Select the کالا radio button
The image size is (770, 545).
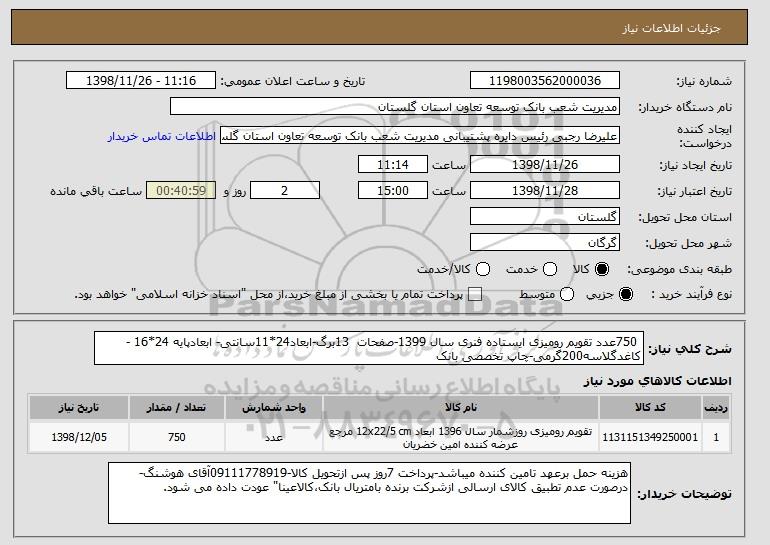[602, 269]
